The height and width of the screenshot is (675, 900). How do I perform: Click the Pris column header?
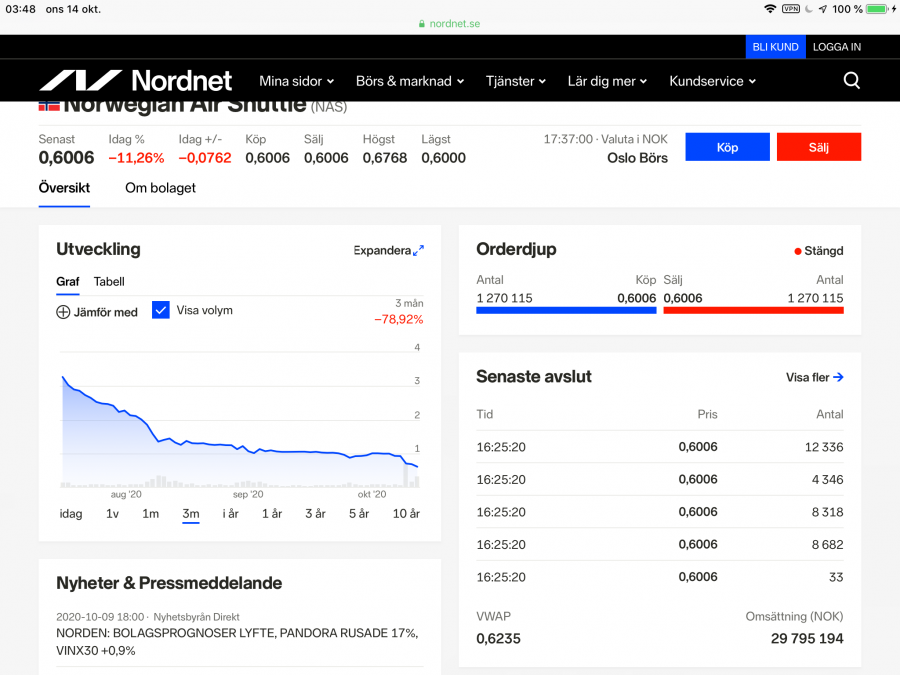click(x=707, y=414)
